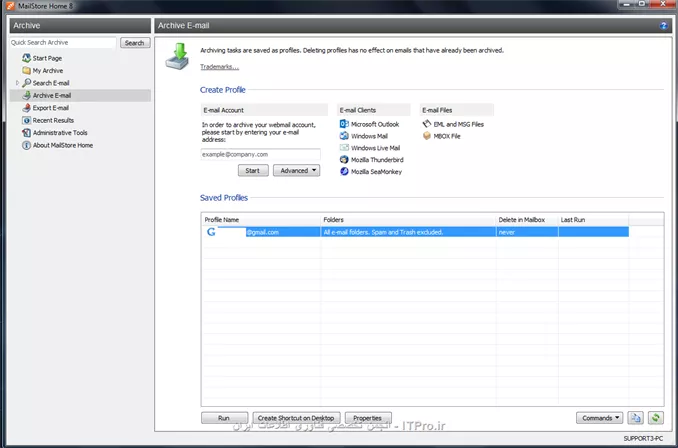The width and height of the screenshot is (678, 448).
Task: Click the Folders column header
Action: coord(409,220)
